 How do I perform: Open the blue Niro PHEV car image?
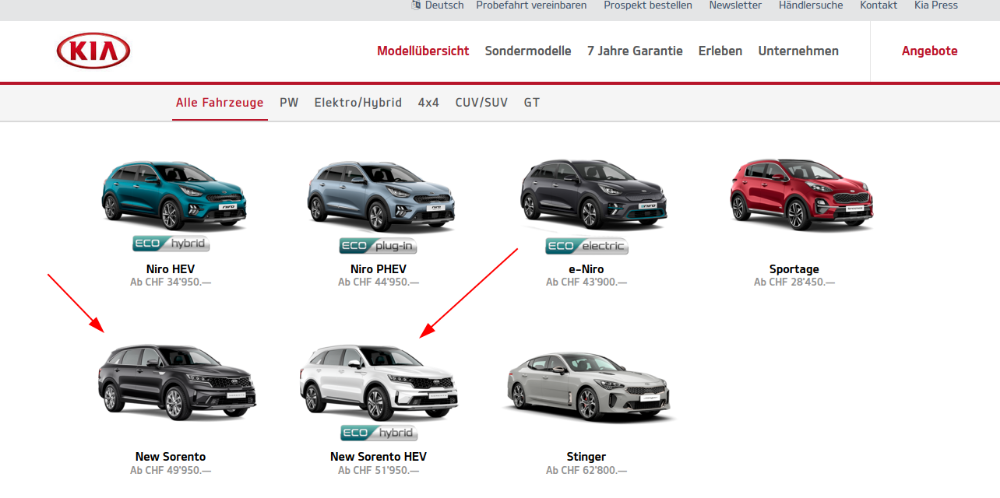[381, 196]
